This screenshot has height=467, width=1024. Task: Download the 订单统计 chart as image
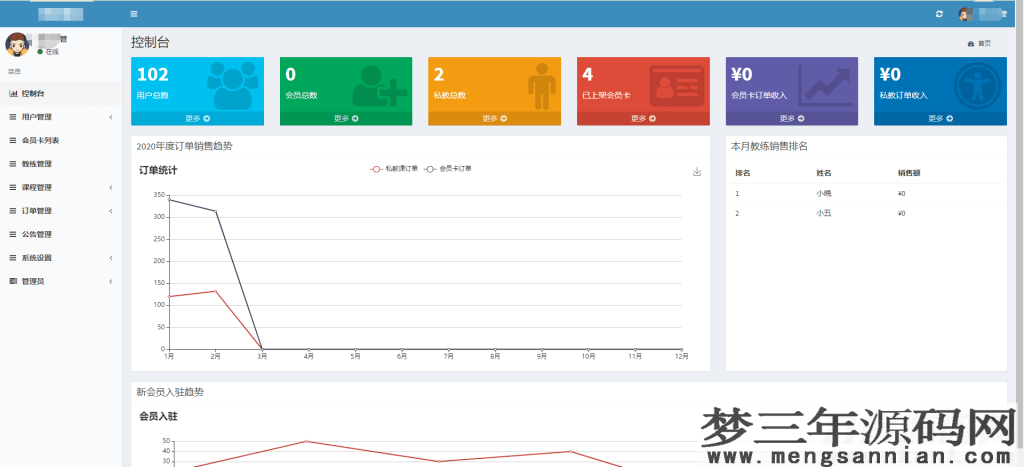tap(697, 172)
